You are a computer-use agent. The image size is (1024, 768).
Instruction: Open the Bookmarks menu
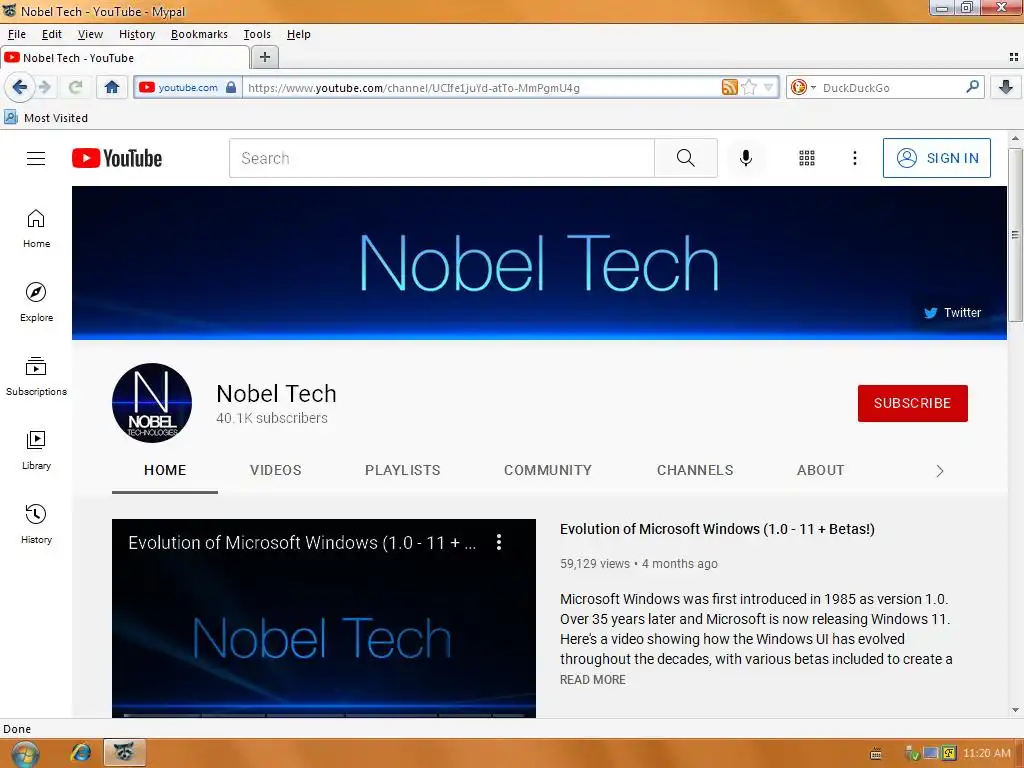[x=199, y=34]
